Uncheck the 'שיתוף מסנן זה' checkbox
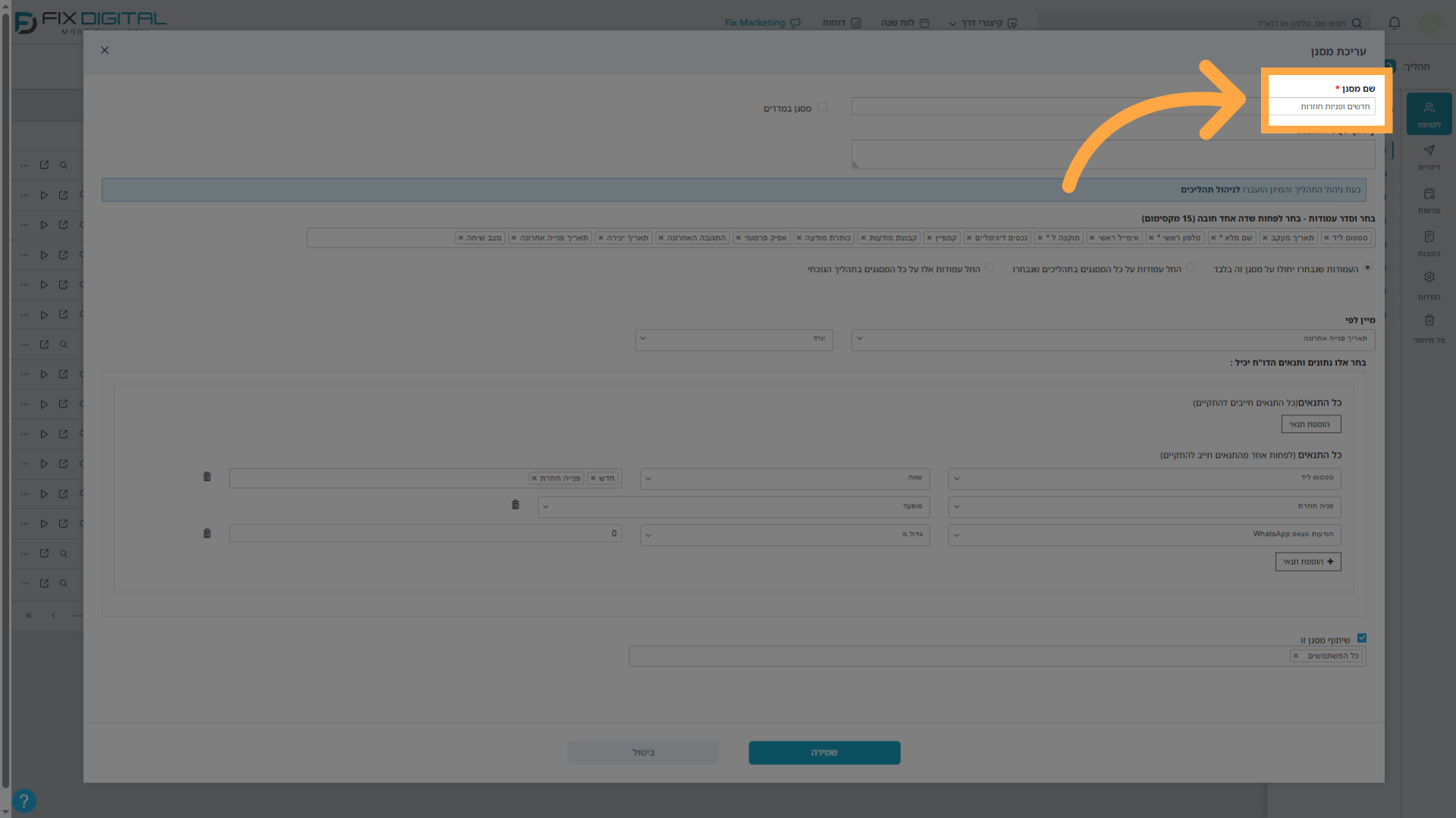 (x=1362, y=638)
